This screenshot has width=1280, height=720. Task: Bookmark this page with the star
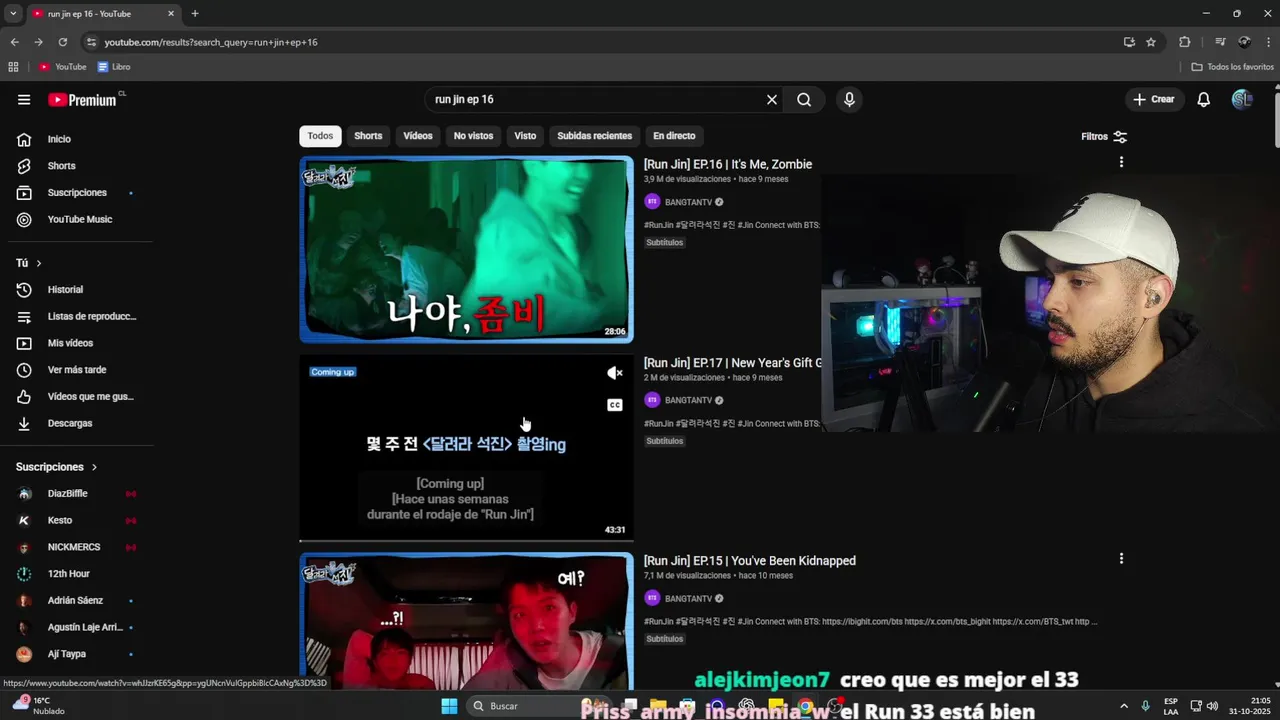[1151, 42]
